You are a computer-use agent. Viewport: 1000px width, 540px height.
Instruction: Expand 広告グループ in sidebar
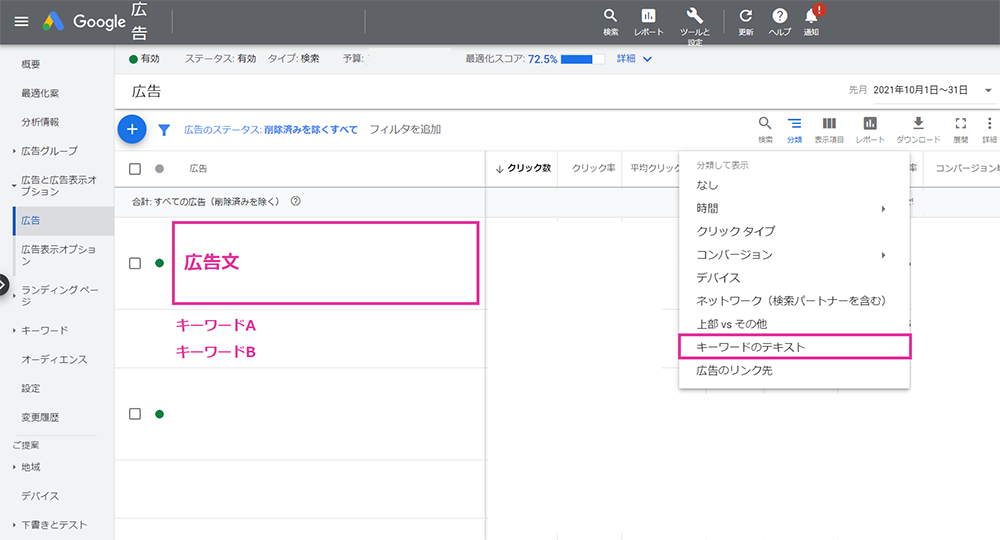[x=14, y=151]
